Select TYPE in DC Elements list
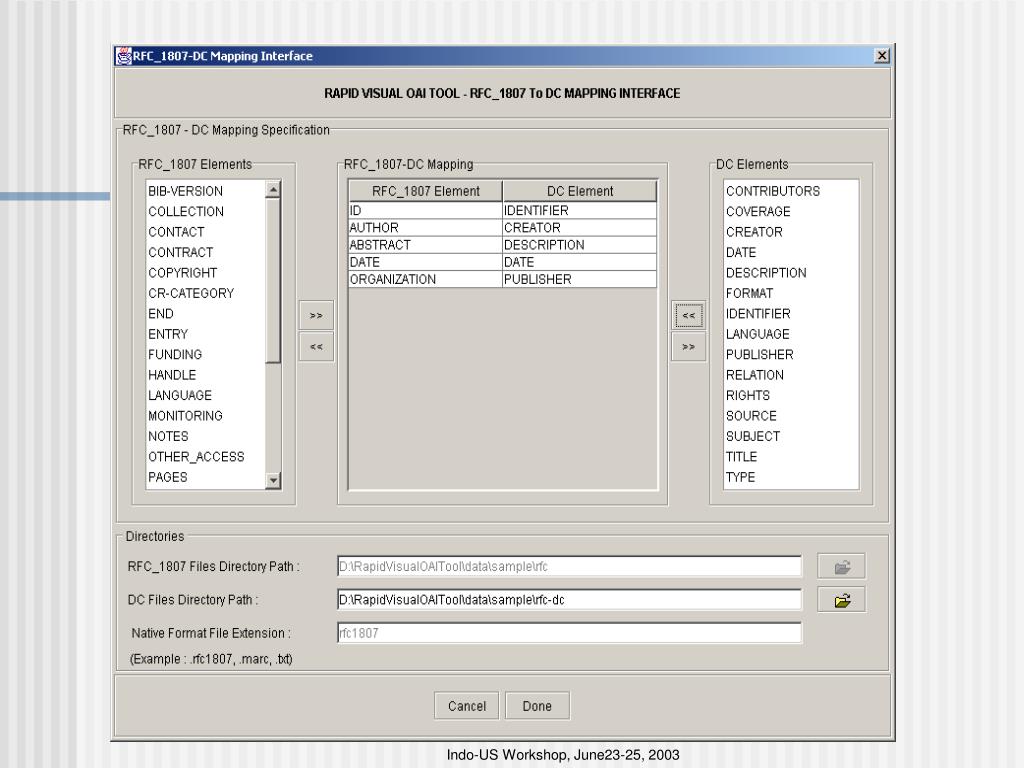1024x768 pixels. coord(791,477)
